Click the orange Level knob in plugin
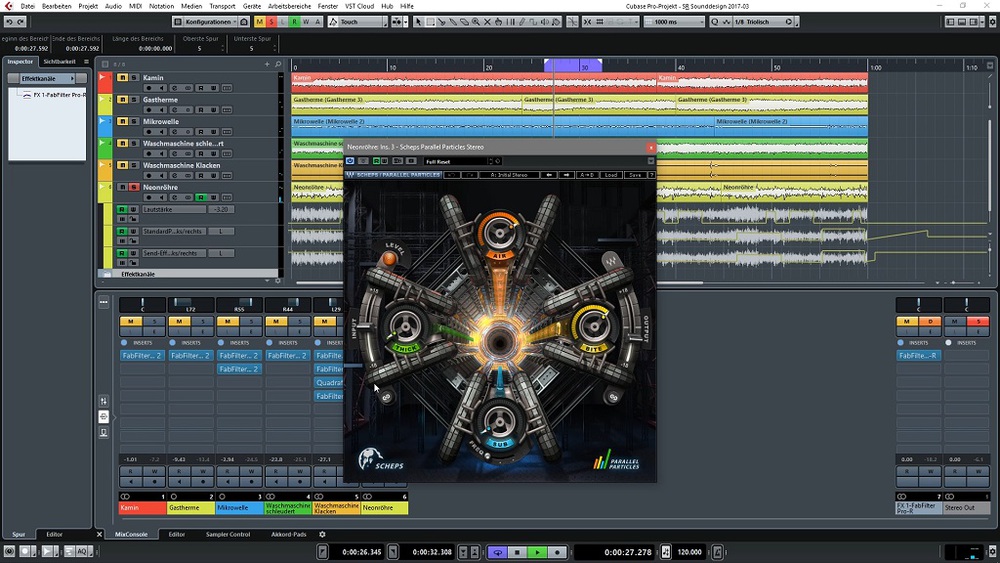 [x=389, y=259]
